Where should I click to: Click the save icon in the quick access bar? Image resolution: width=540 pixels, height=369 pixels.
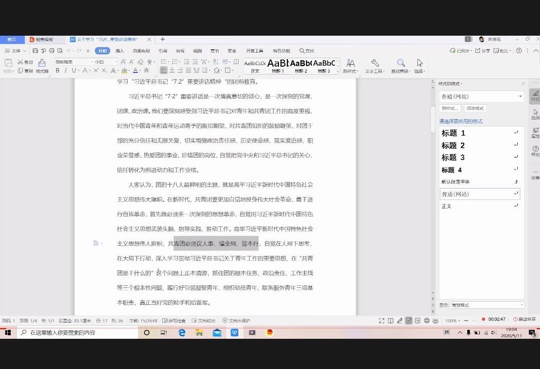pos(35,51)
